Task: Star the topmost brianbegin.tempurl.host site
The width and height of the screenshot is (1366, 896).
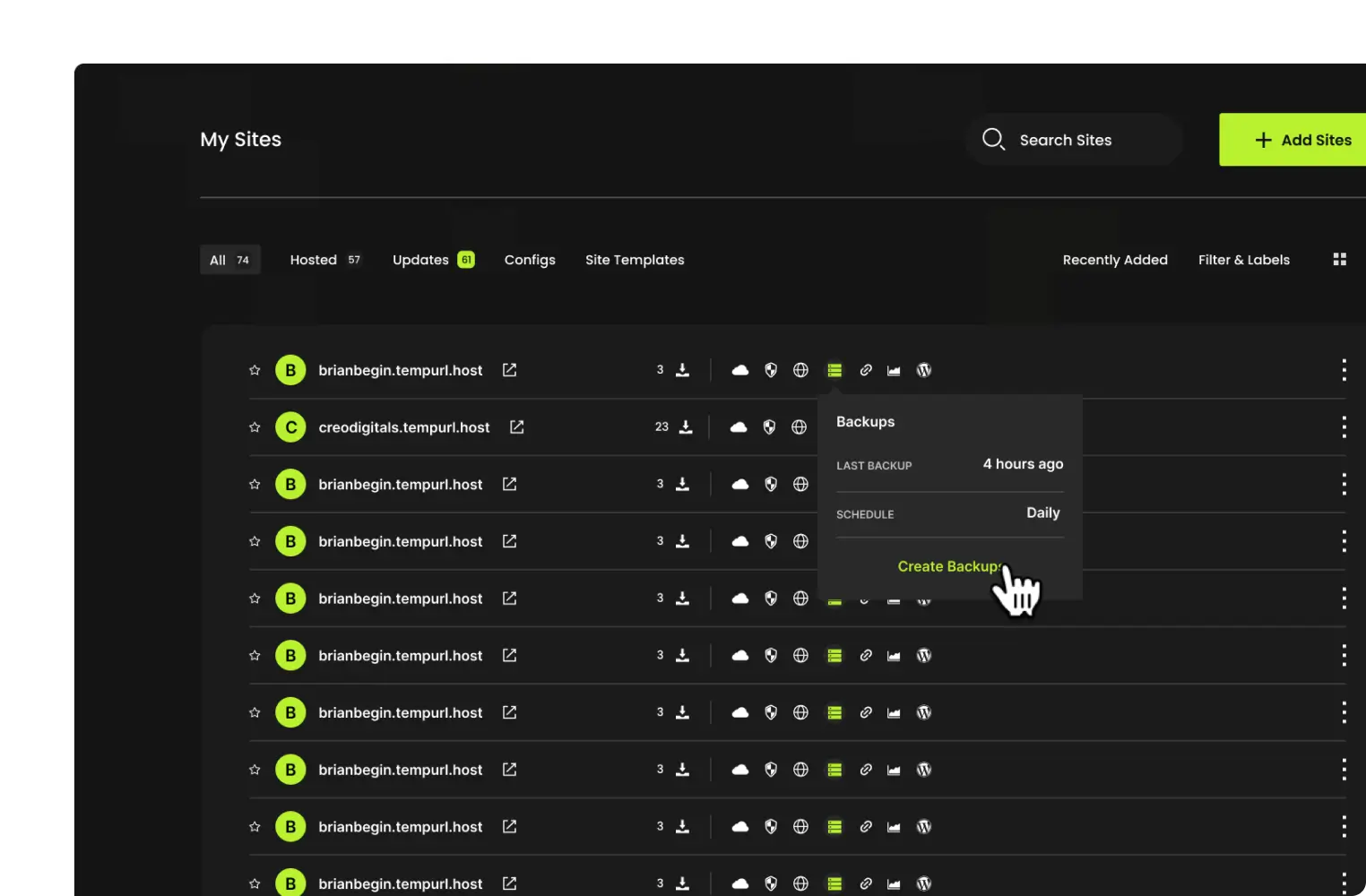Action: 255,370
